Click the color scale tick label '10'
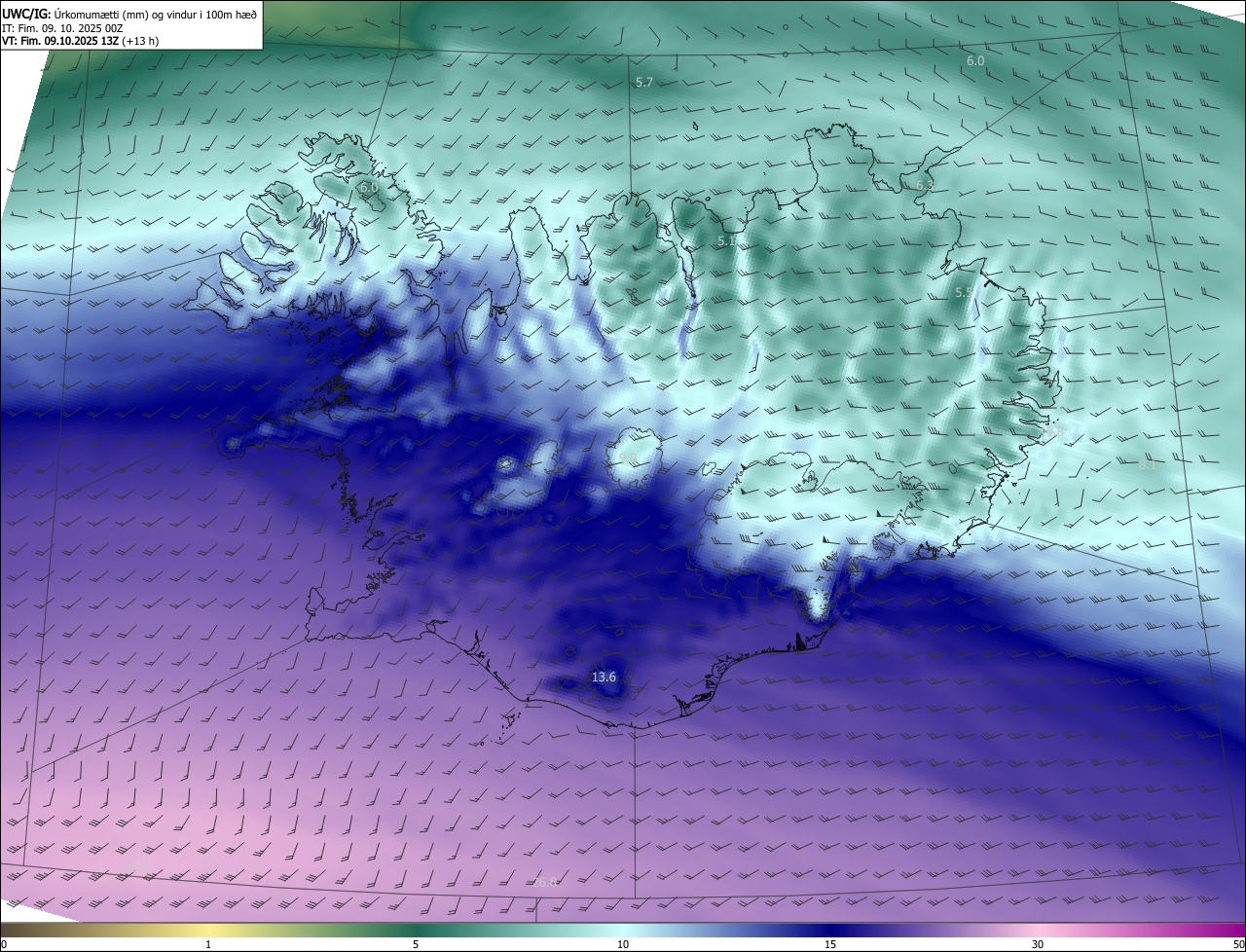Viewport: 1246px width, 952px height. pos(623,944)
